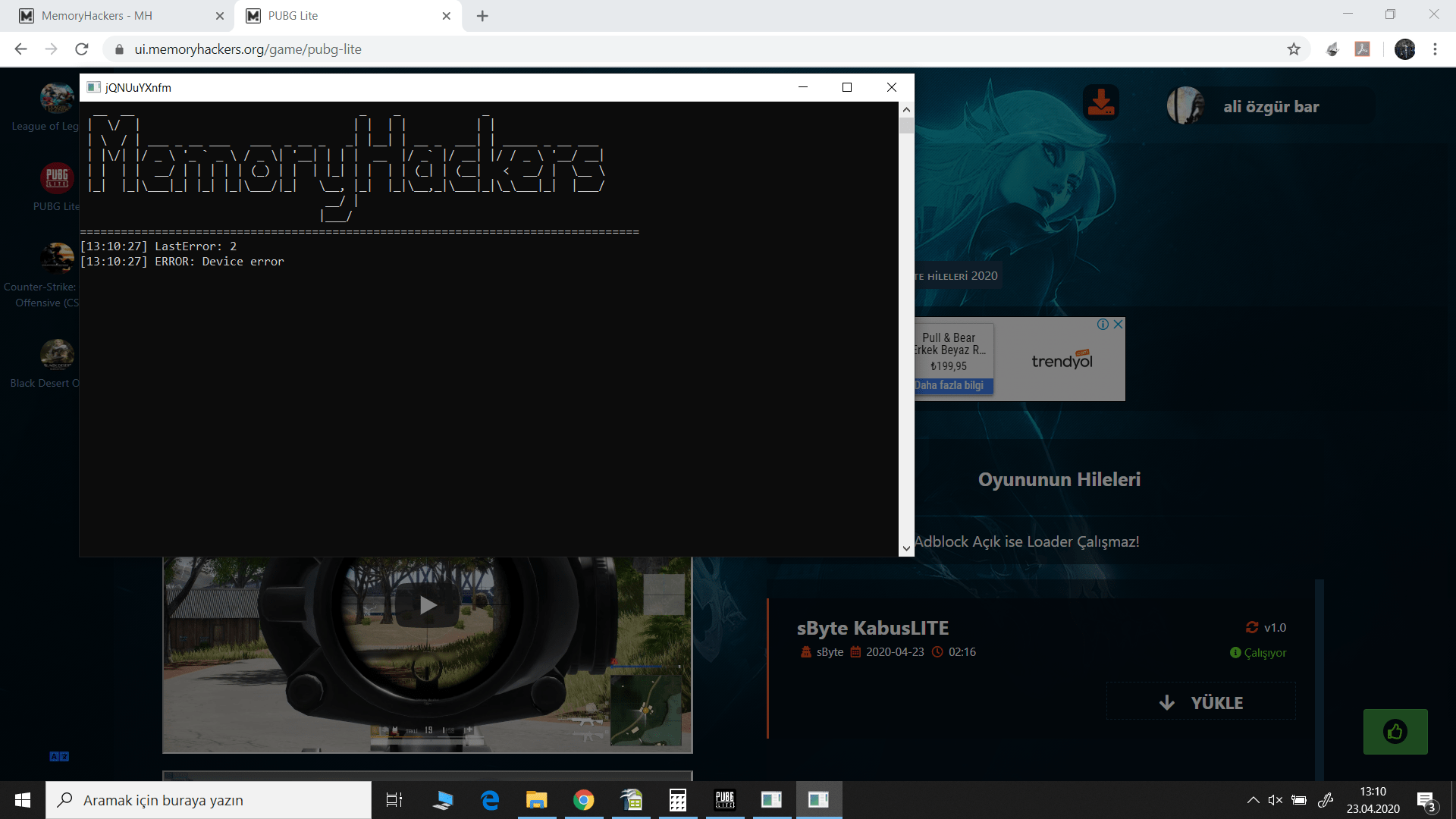Reload the current page
The image size is (1456, 819).
[x=82, y=49]
